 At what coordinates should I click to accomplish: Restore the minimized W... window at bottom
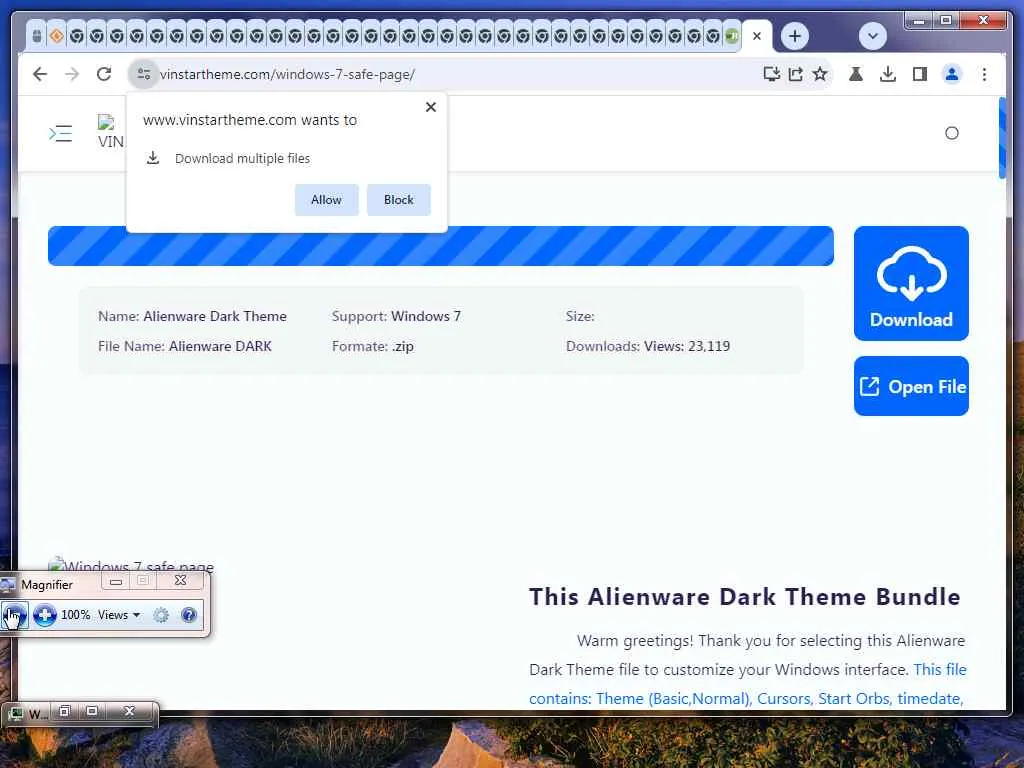[65, 712]
